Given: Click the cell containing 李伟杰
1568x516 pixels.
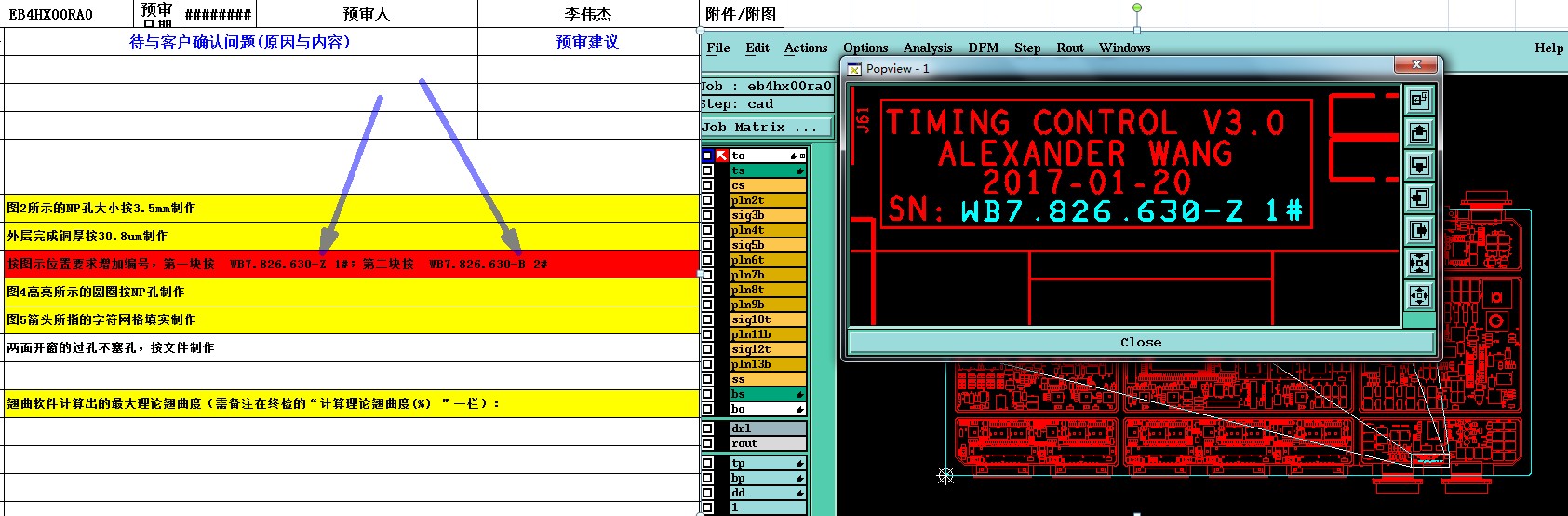Looking at the screenshot, I should 588,14.
